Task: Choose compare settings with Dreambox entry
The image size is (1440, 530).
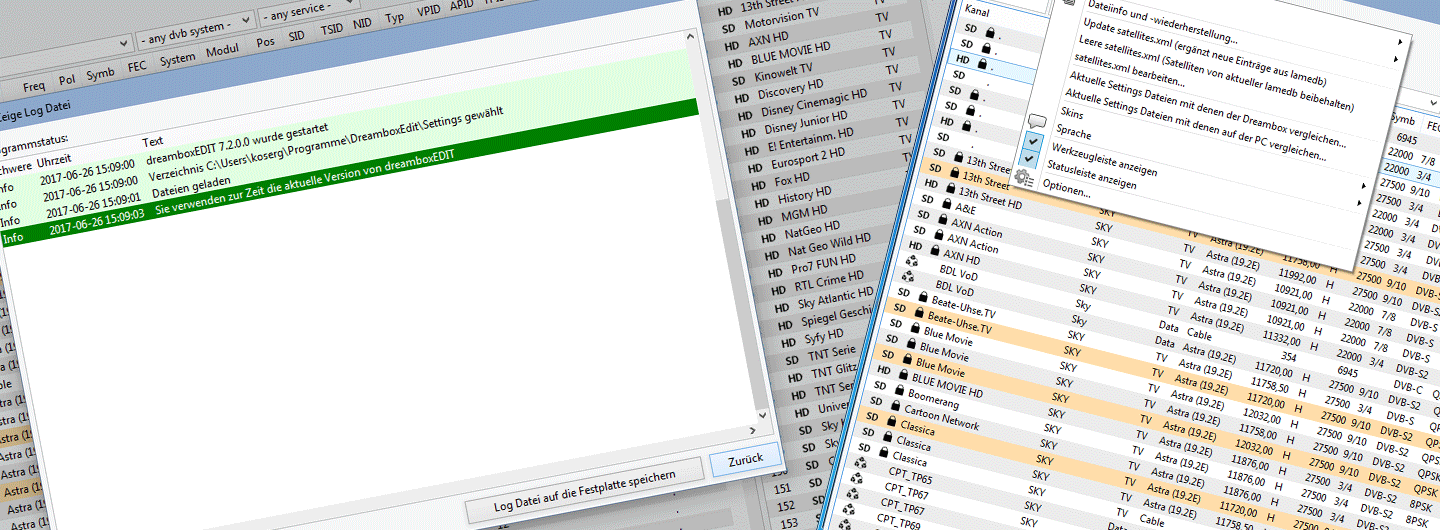Action: [1208, 111]
